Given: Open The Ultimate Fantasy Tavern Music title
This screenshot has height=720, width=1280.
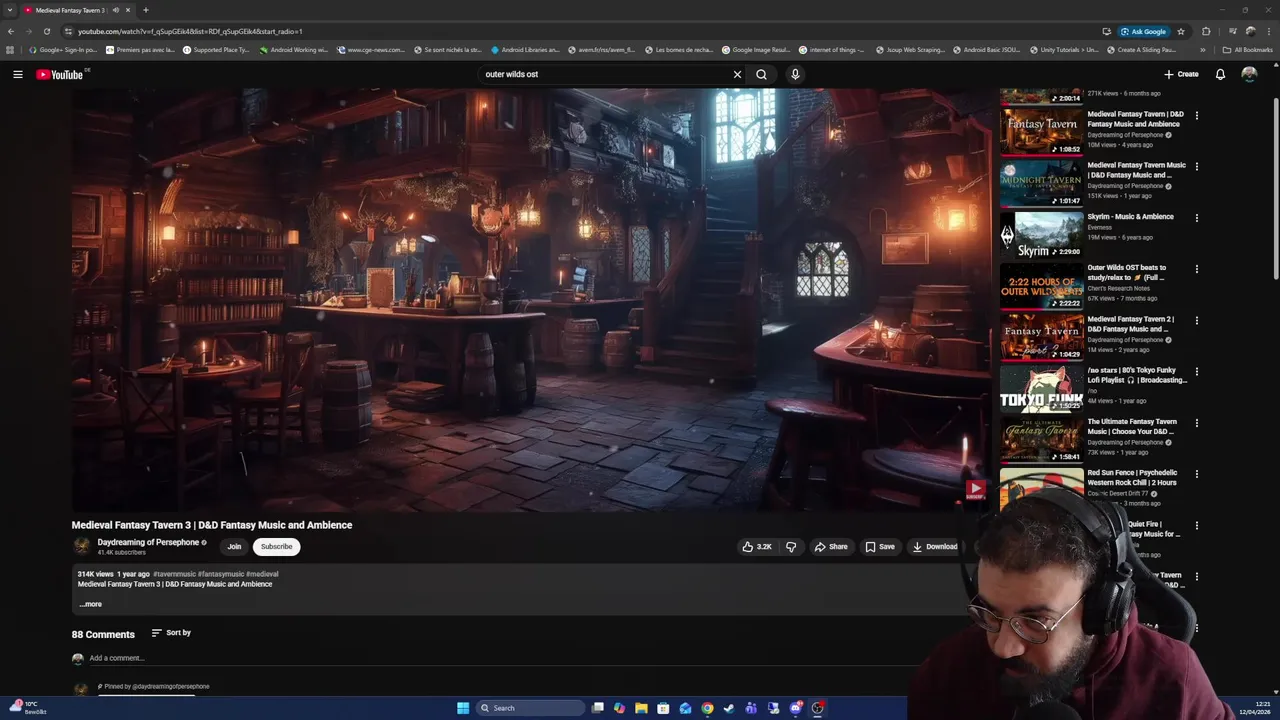Looking at the screenshot, I should click(1132, 427).
